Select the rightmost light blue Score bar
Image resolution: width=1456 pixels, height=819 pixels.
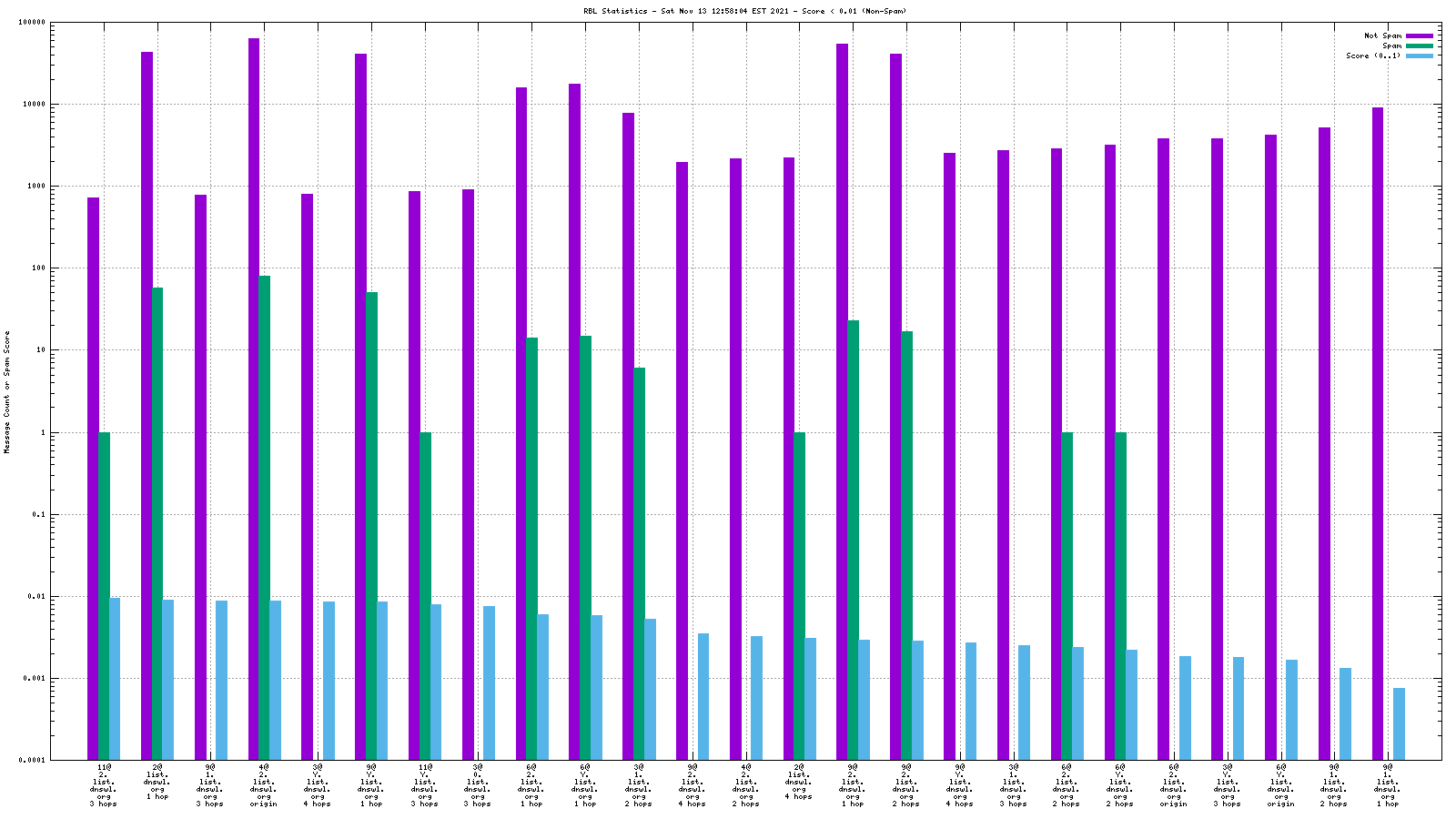pos(1399,723)
